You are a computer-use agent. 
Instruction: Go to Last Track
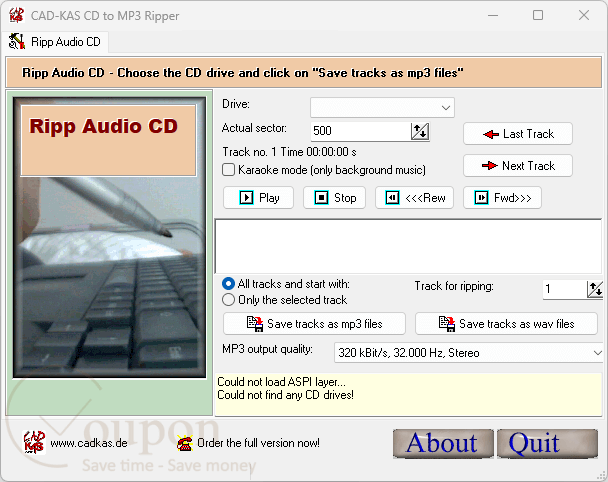[518, 134]
